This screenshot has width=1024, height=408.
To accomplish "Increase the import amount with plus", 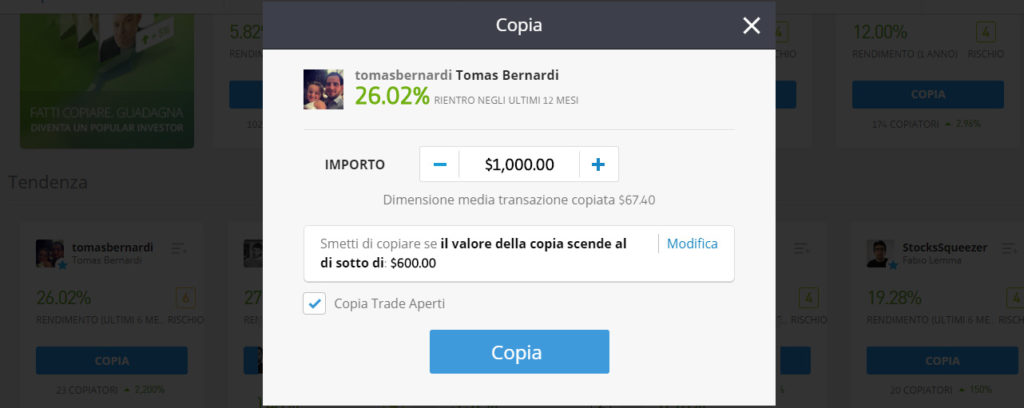I will (x=598, y=165).
